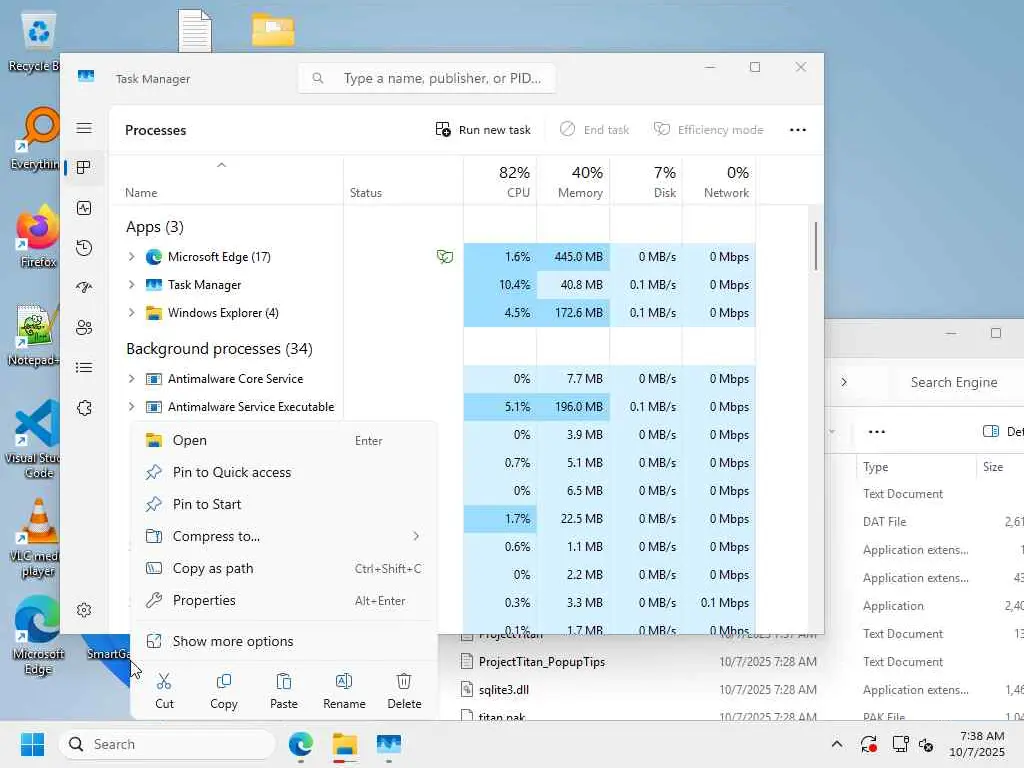Choose Pin to Start in context menu
This screenshot has height=768, width=1024.
(x=284, y=504)
